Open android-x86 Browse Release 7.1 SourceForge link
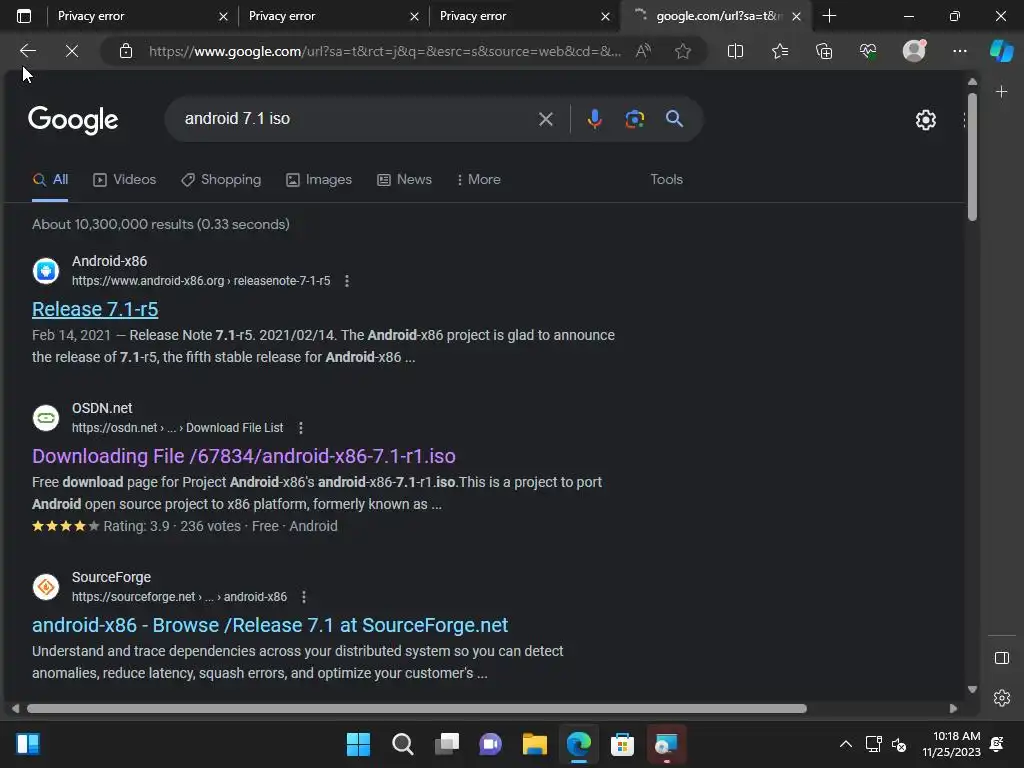The image size is (1024, 768). 270,625
